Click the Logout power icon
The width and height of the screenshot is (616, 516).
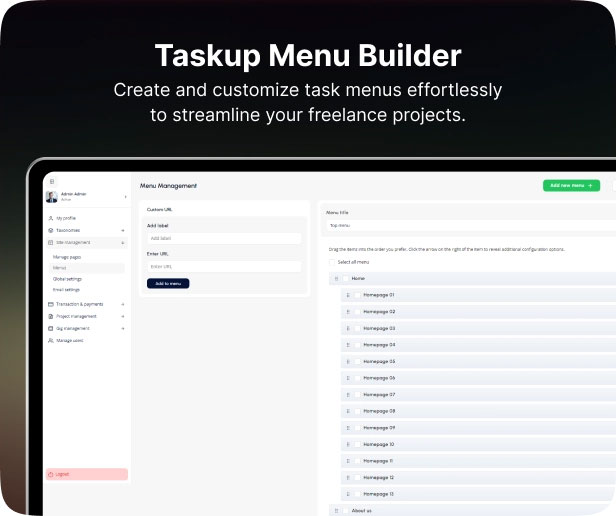[51, 474]
